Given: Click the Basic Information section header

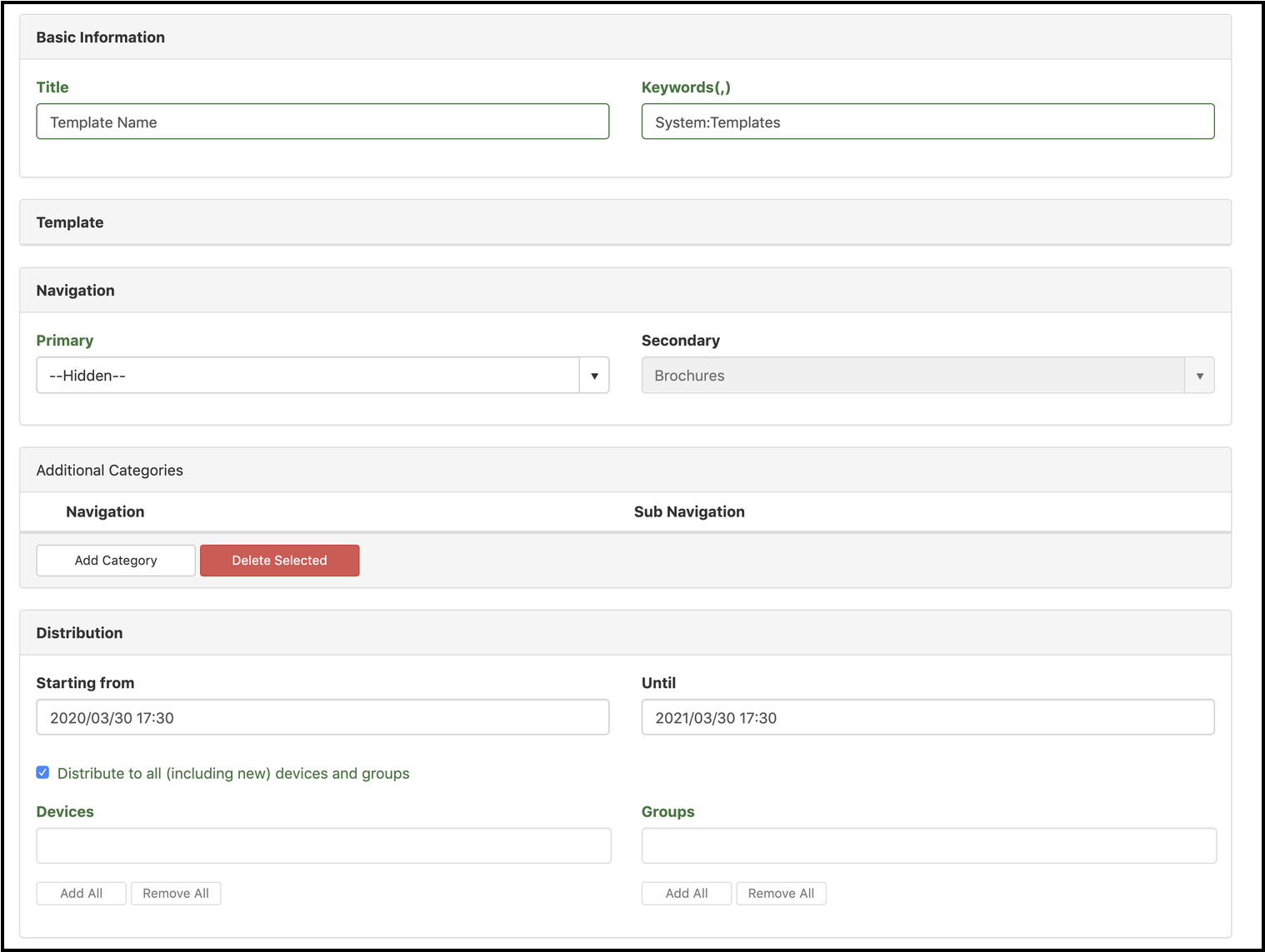Looking at the screenshot, I should pyautogui.click(x=100, y=37).
